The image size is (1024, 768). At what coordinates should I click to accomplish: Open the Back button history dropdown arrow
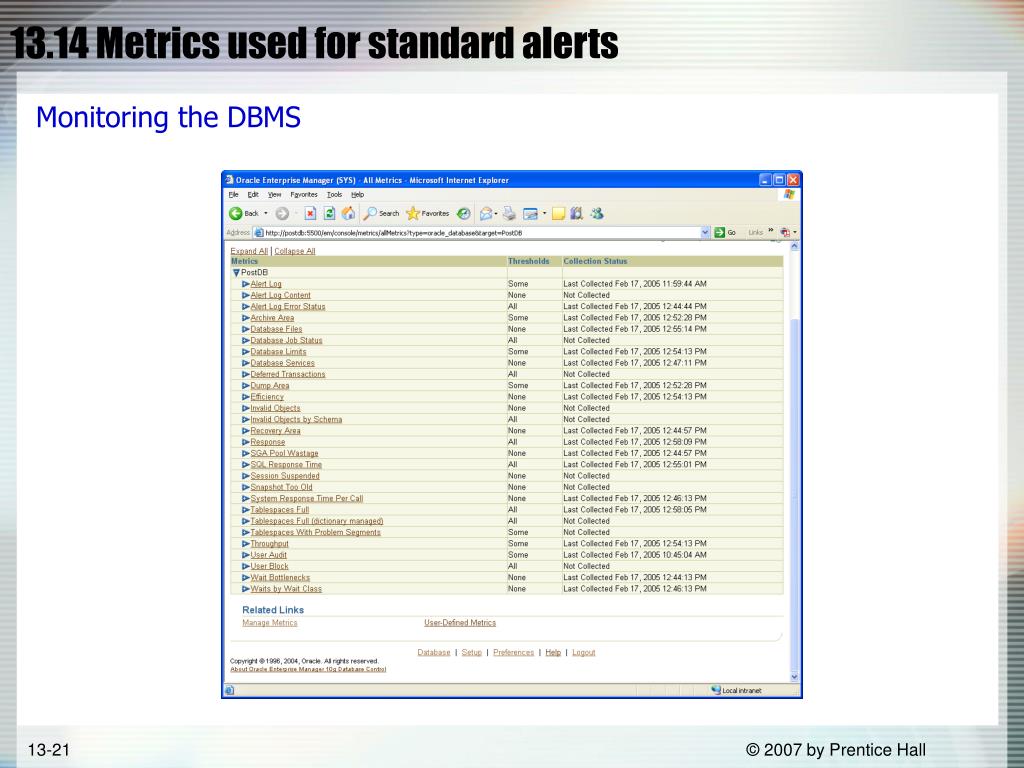click(266, 214)
